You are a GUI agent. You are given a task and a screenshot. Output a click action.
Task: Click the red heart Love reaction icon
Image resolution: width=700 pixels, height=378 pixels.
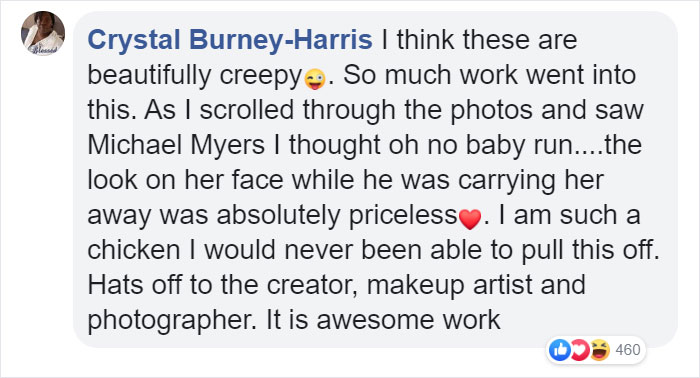(580, 349)
